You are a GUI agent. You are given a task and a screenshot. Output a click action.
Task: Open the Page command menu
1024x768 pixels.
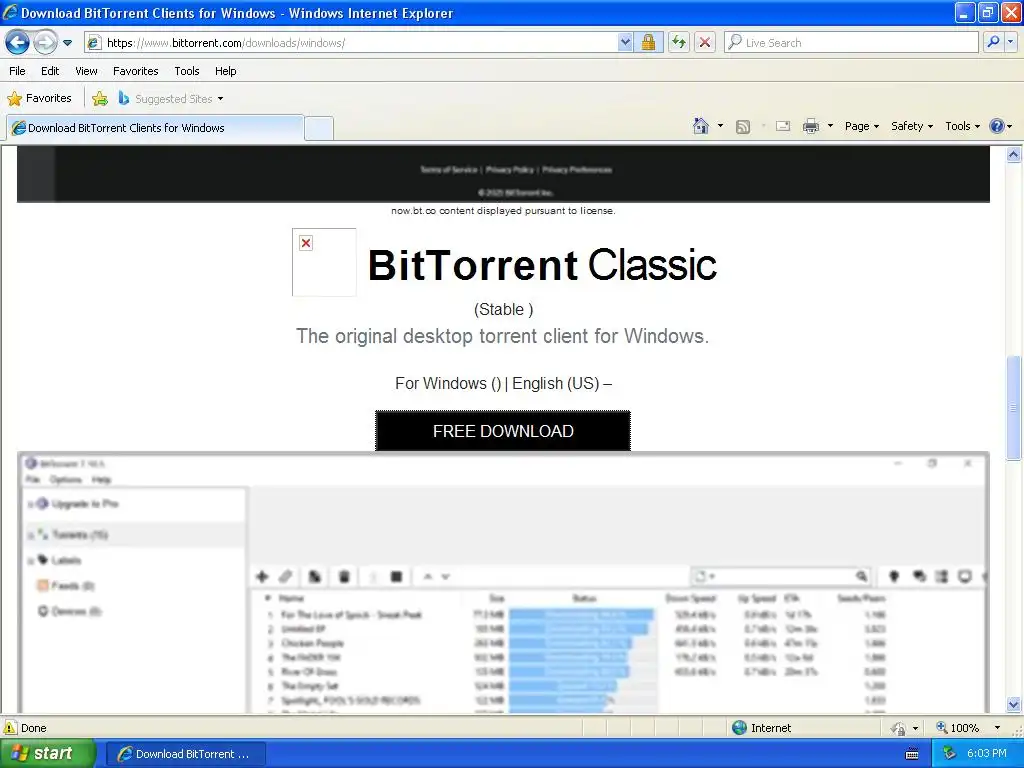pos(862,126)
